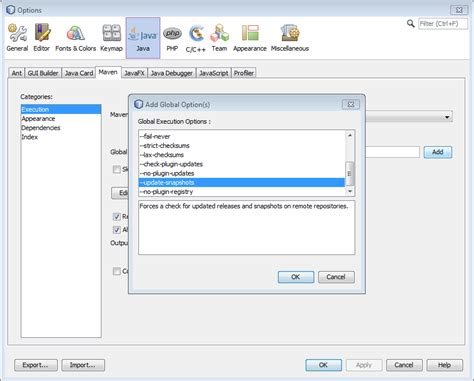Switch to the Java Card tab
Image resolution: width=474 pixels, height=381 pixels.
(79, 73)
